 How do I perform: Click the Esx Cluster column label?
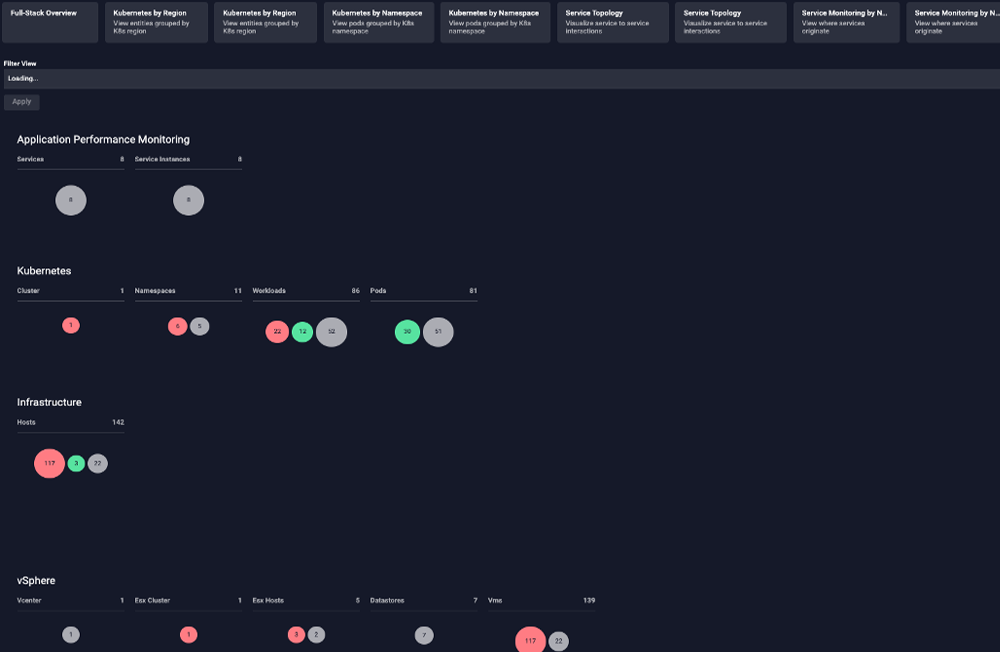pyautogui.click(x=152, y=601)
